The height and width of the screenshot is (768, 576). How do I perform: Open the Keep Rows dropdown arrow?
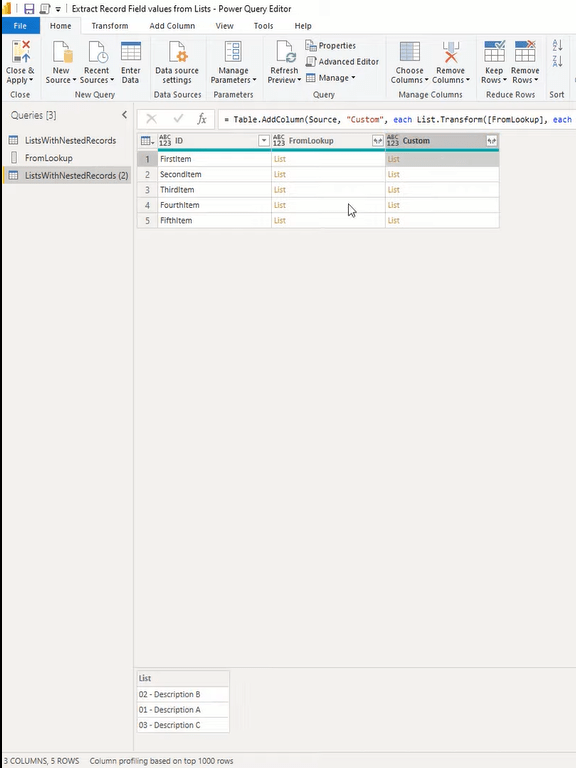(504, 80)
